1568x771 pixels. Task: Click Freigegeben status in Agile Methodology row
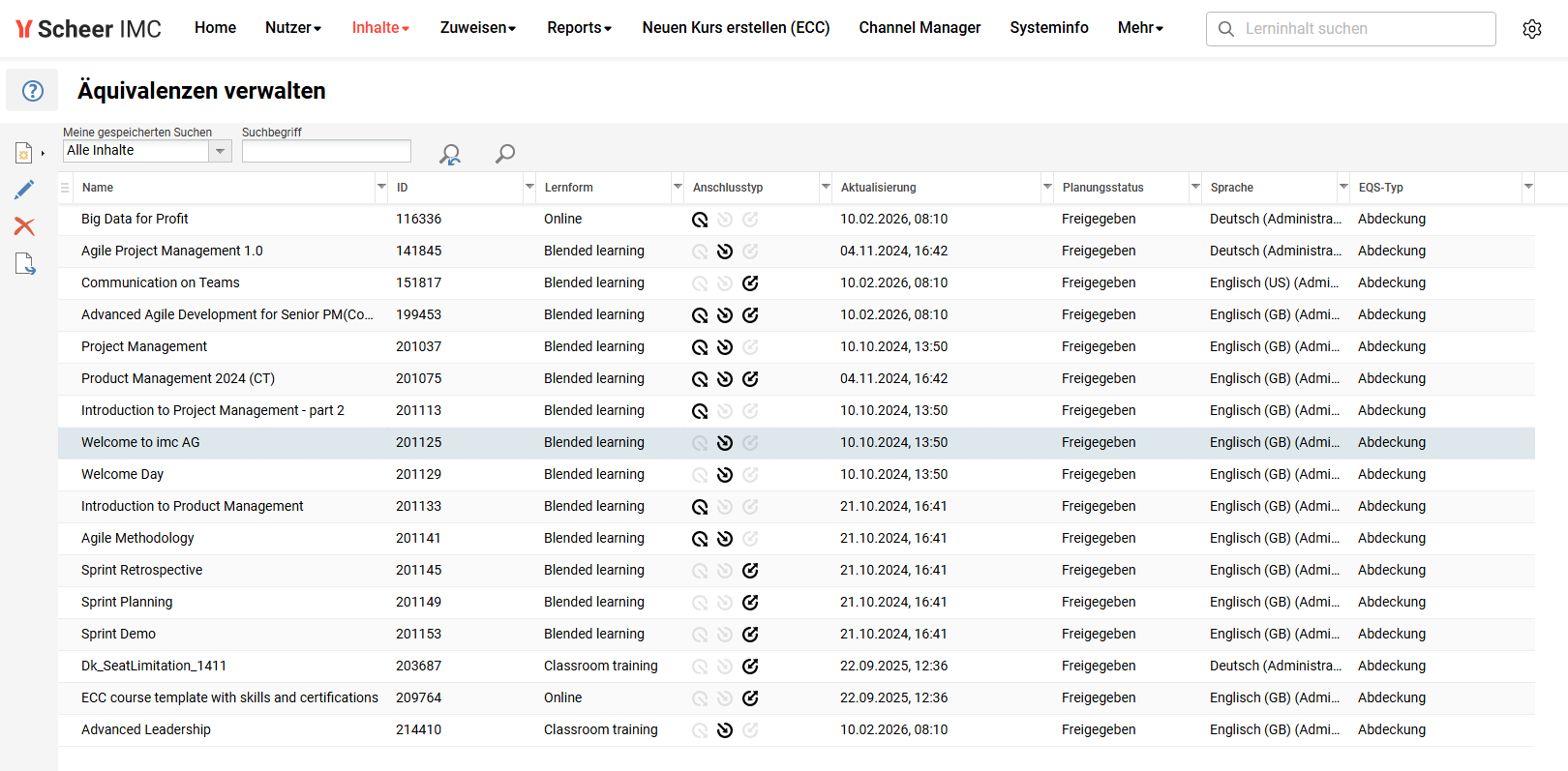pos(1099,538)
